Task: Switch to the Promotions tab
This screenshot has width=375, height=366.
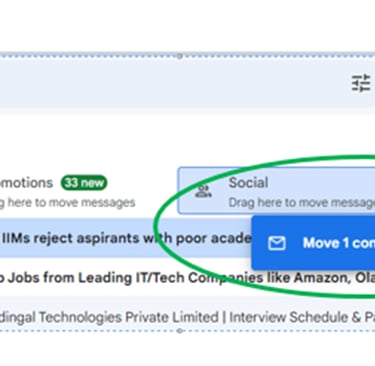Action: point(67,191)
